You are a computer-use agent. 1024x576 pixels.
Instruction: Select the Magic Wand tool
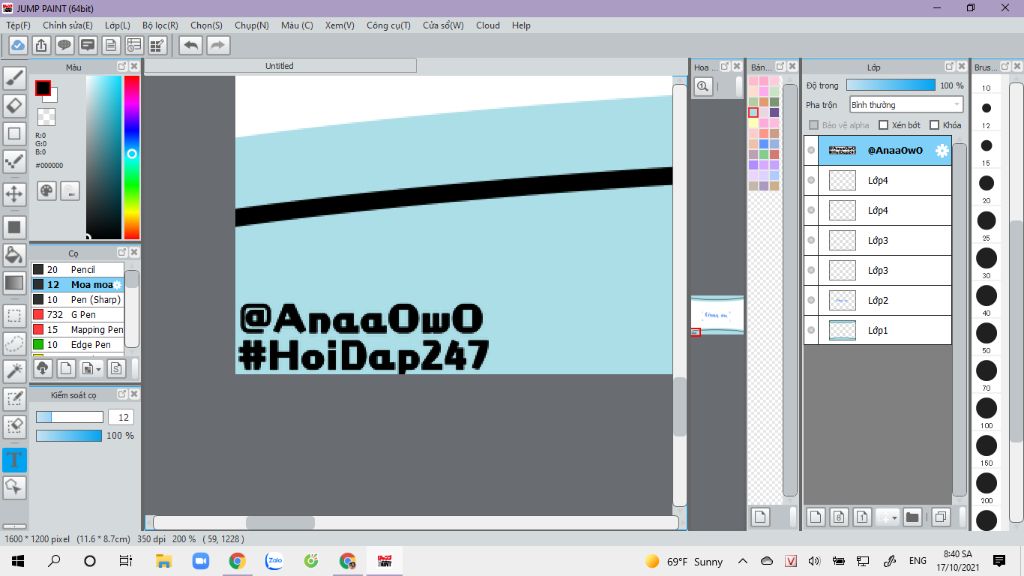point(14,371)
